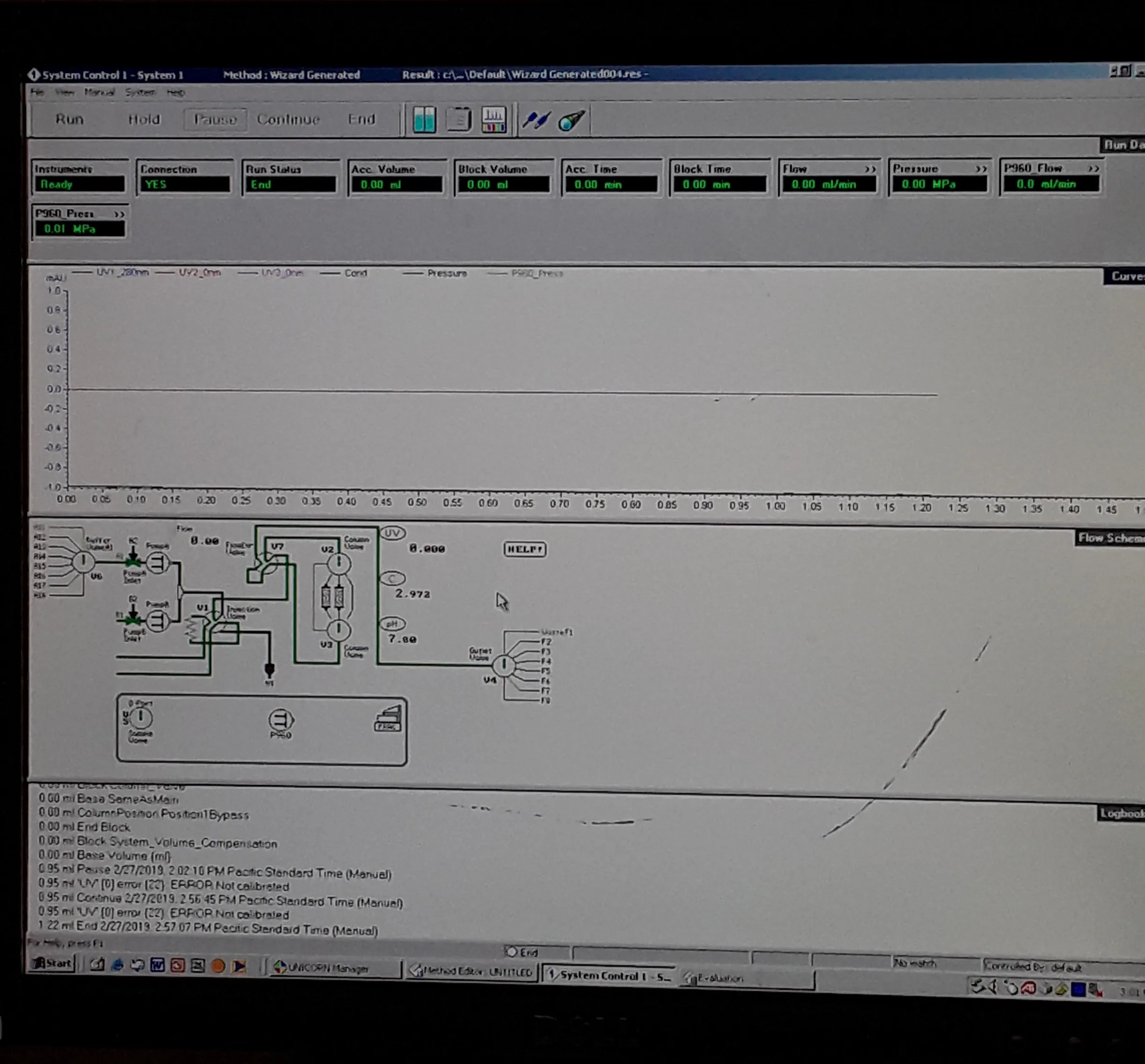Expand the Flow readout arrows

click(x=870, y=169)
